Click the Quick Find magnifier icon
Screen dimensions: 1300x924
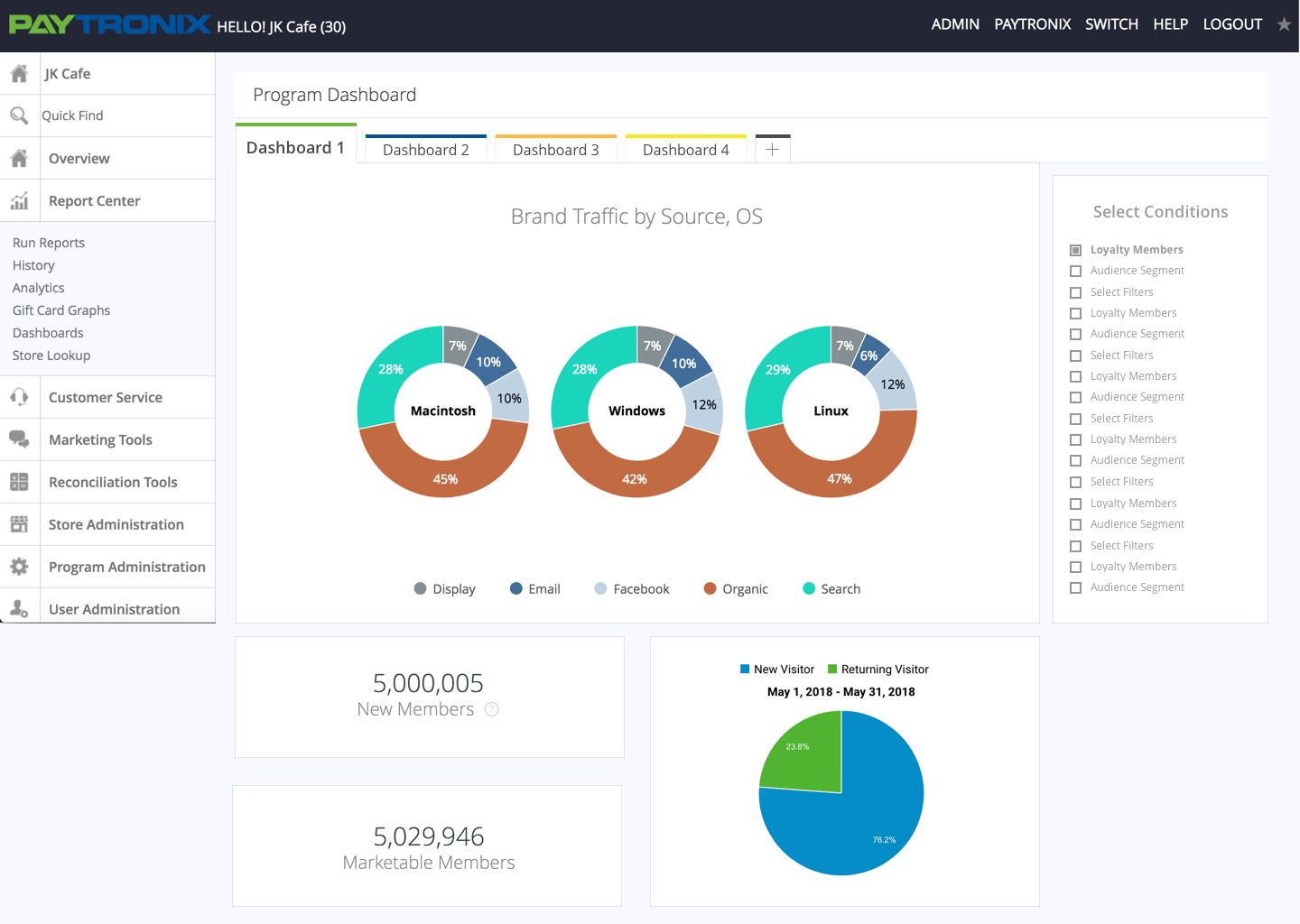(19, 115)
